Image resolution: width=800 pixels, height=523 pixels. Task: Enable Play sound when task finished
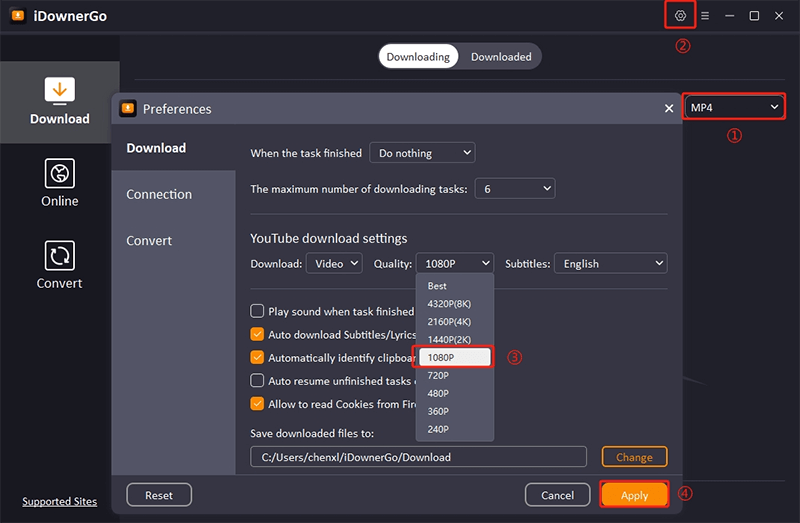point(258,311)
